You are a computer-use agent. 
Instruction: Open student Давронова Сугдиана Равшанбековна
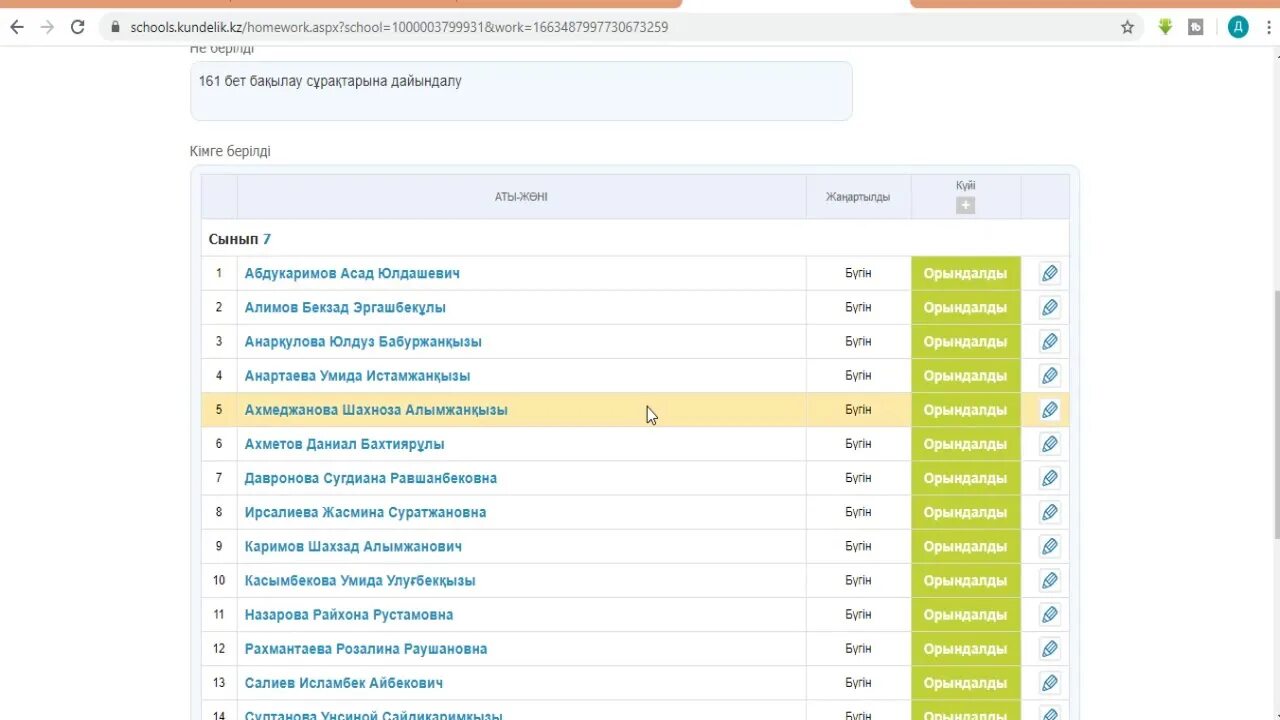[x=371, y=478]
